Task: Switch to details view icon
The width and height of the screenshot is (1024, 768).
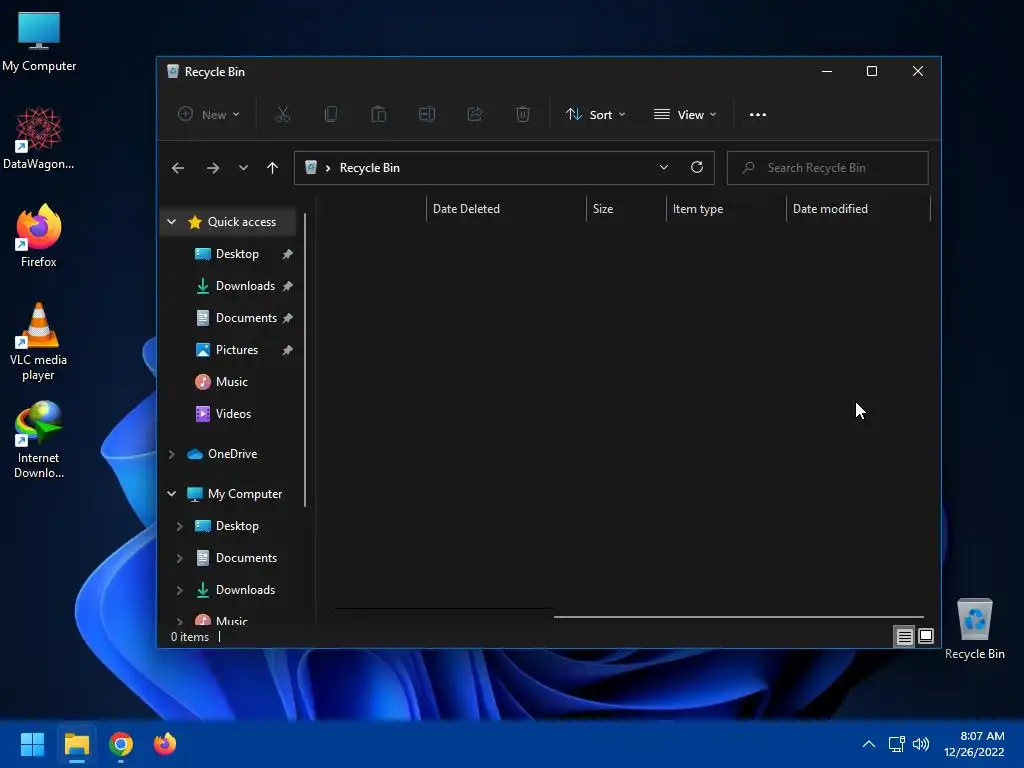Action: pyautogui.click(x=904, y=636)
